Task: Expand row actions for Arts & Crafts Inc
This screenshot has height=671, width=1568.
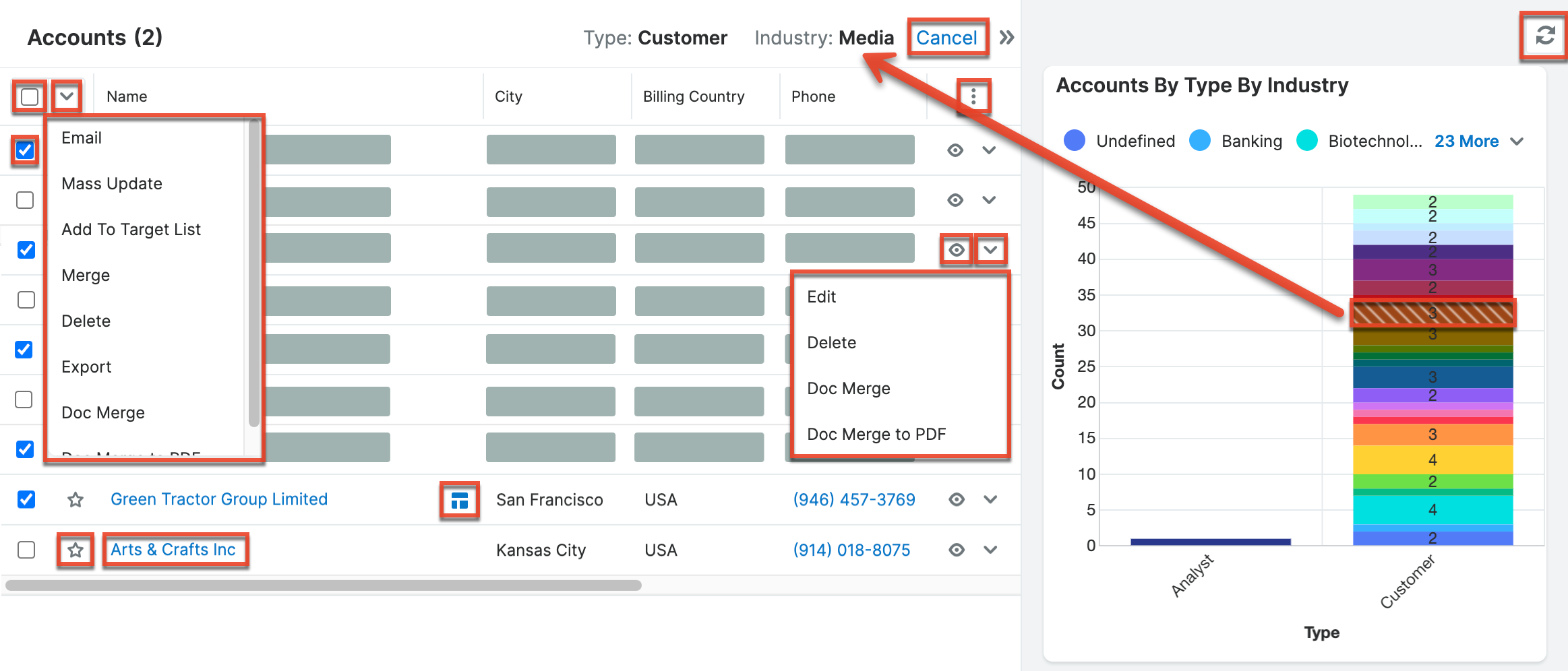Action: point(990,550)
